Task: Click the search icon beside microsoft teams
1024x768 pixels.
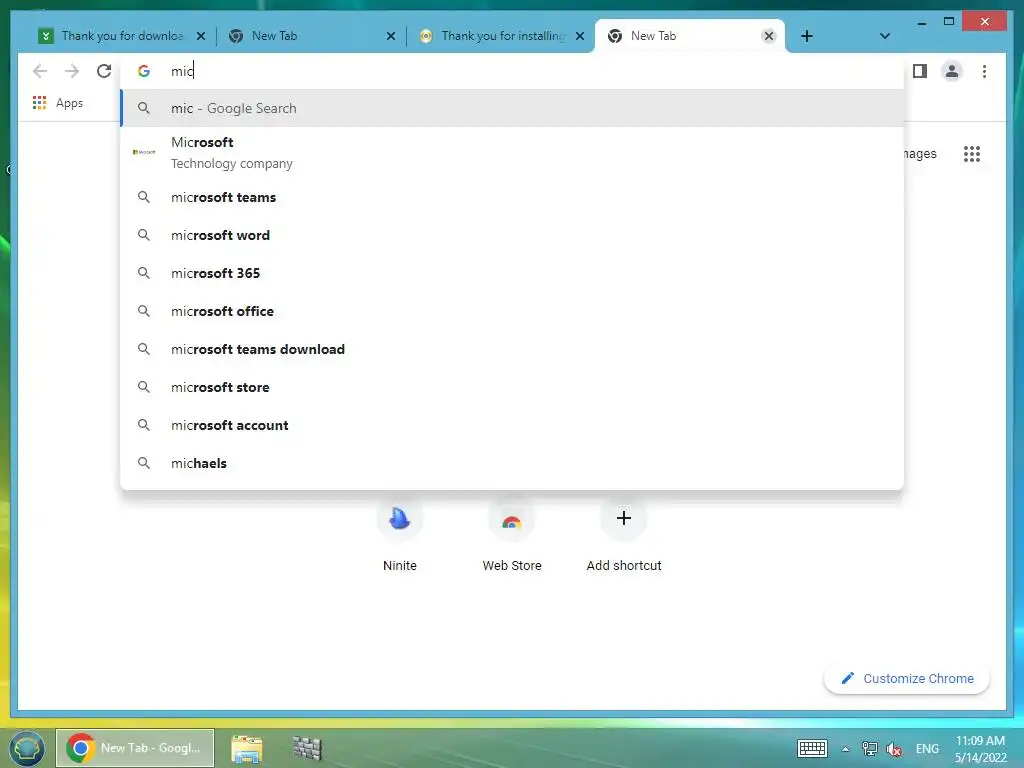Action: click(x=144, y=197)
